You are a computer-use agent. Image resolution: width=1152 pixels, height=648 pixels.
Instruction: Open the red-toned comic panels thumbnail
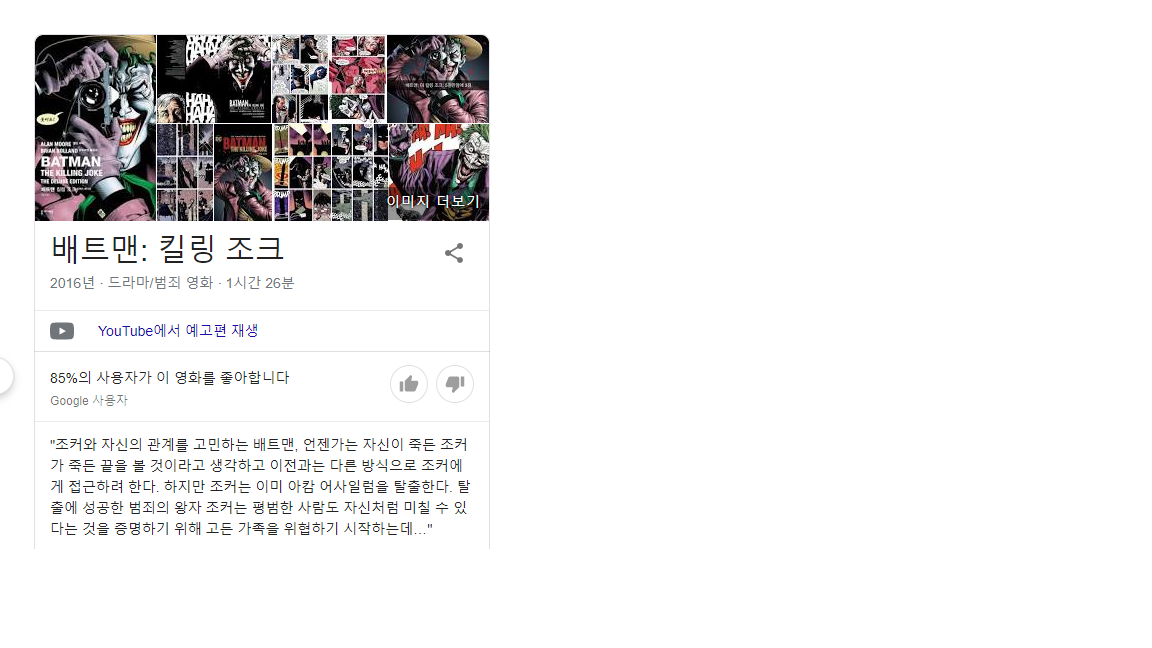tap(357, 79)
